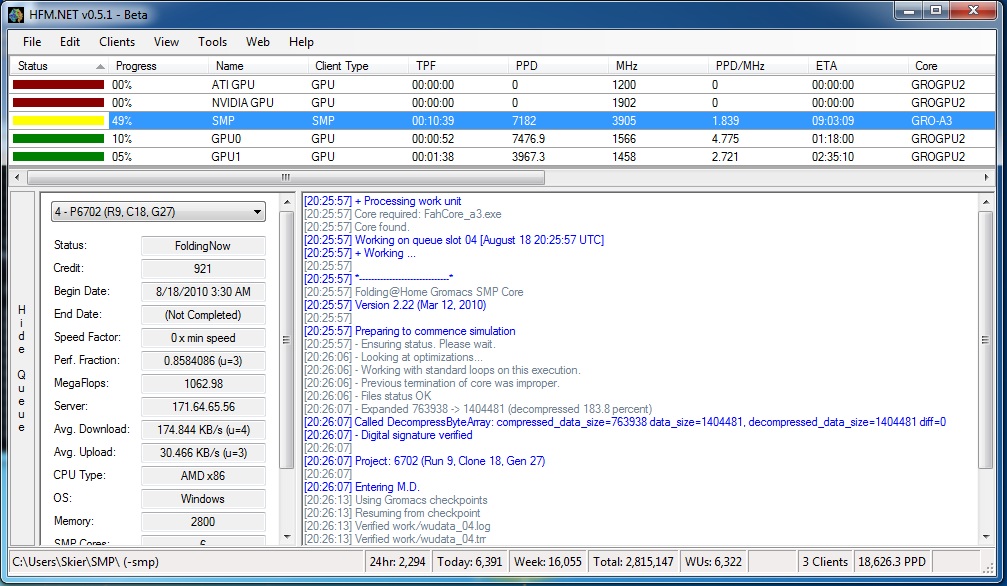This screenshot has width=1007, height=586.
Task: Click the green status bar for GPU0
Action: coord(58,139)
